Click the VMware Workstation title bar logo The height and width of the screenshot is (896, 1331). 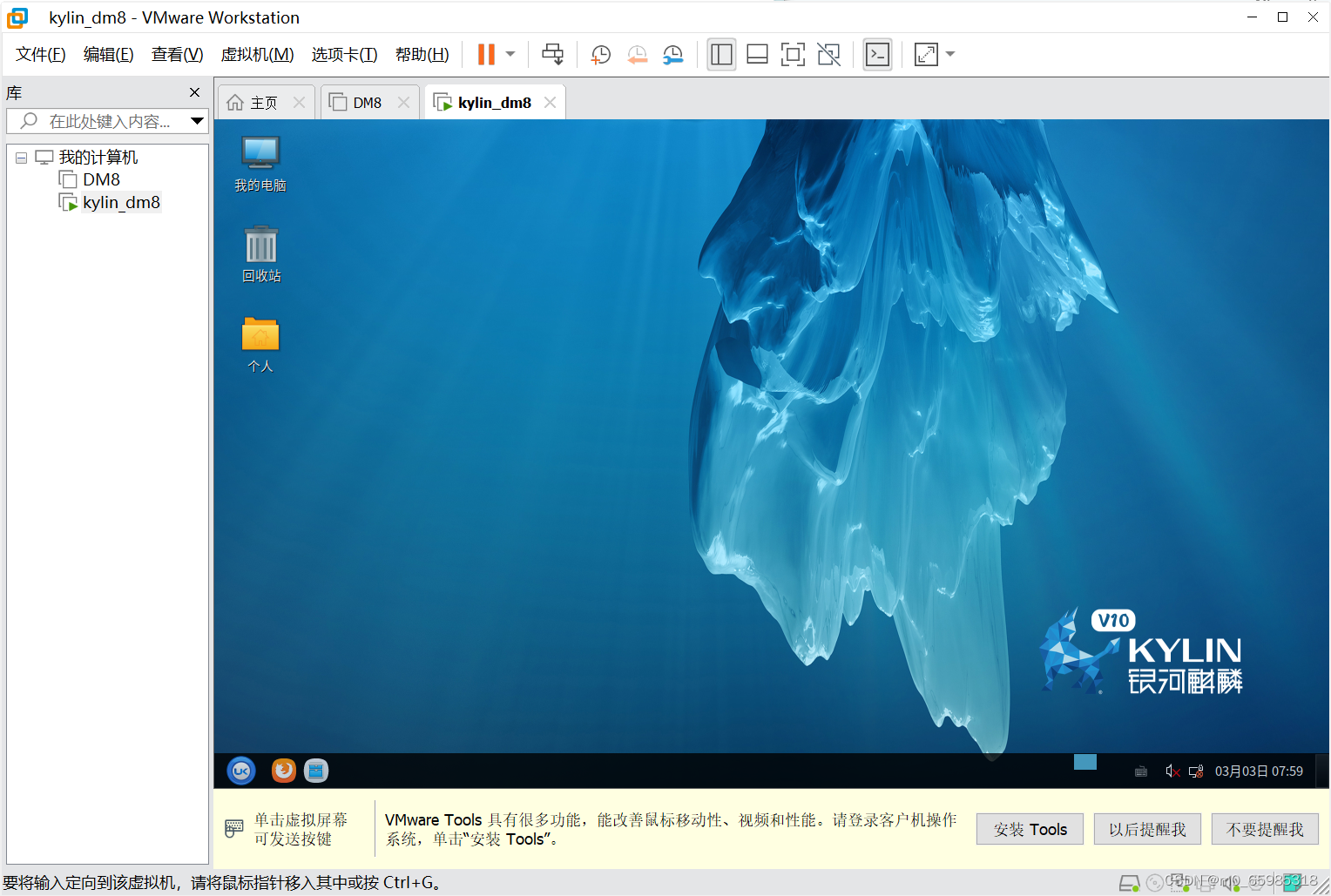(x=17, y=17)
